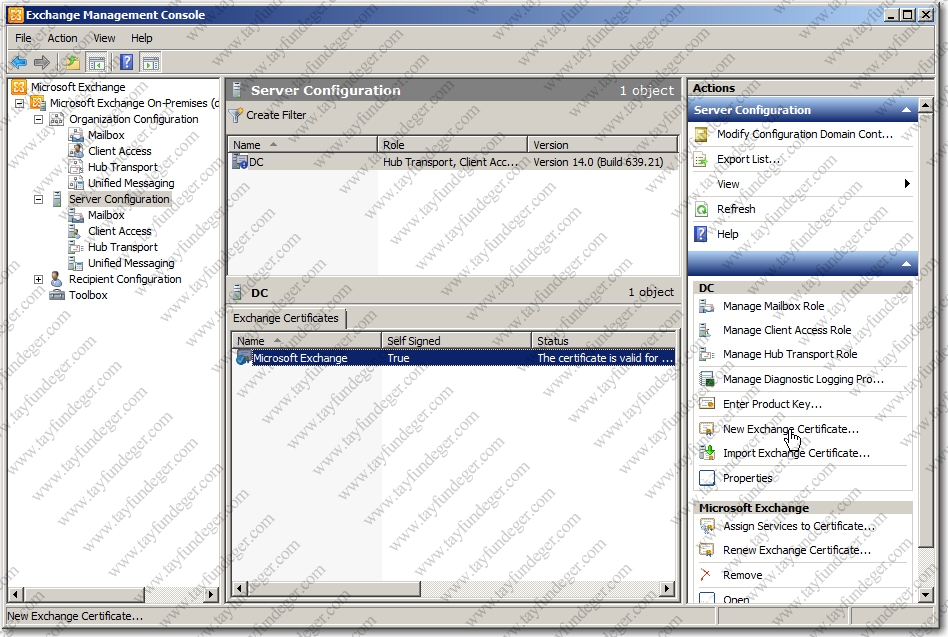
Task: Click the Server Configuration server icon in the tree
Action: coord(57,199)
